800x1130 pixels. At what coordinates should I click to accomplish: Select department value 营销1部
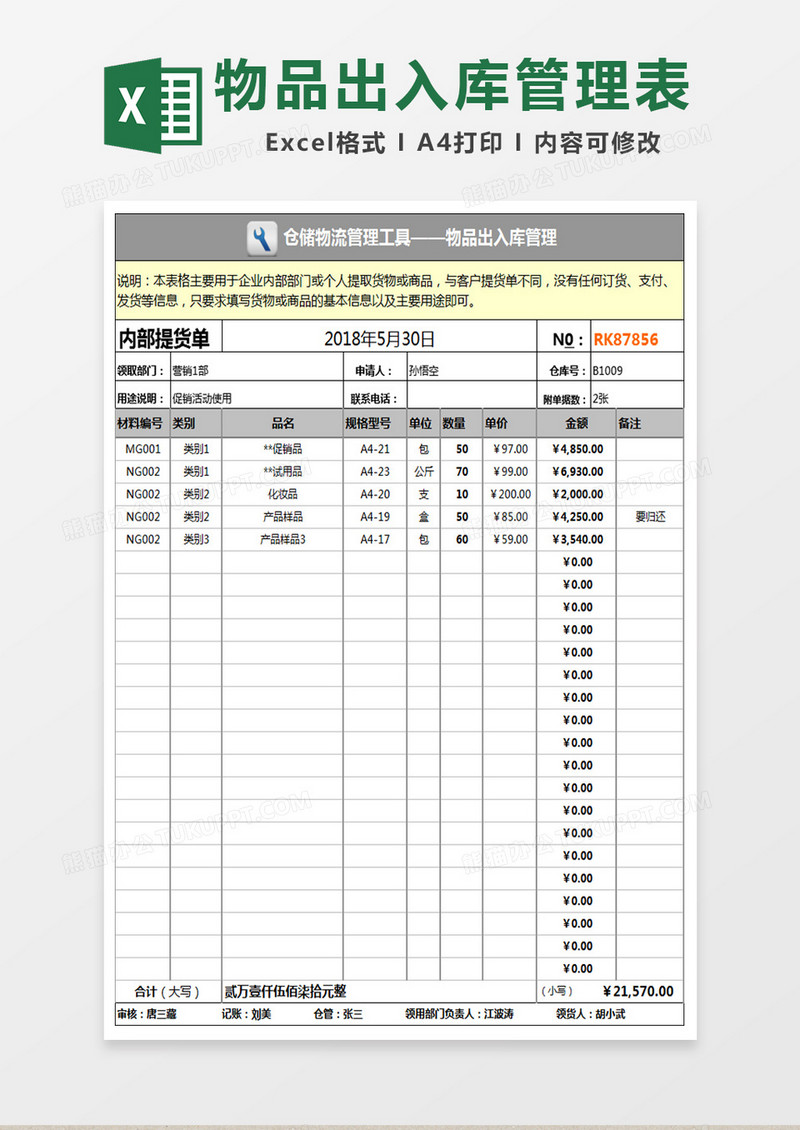[x=191, y=371]
